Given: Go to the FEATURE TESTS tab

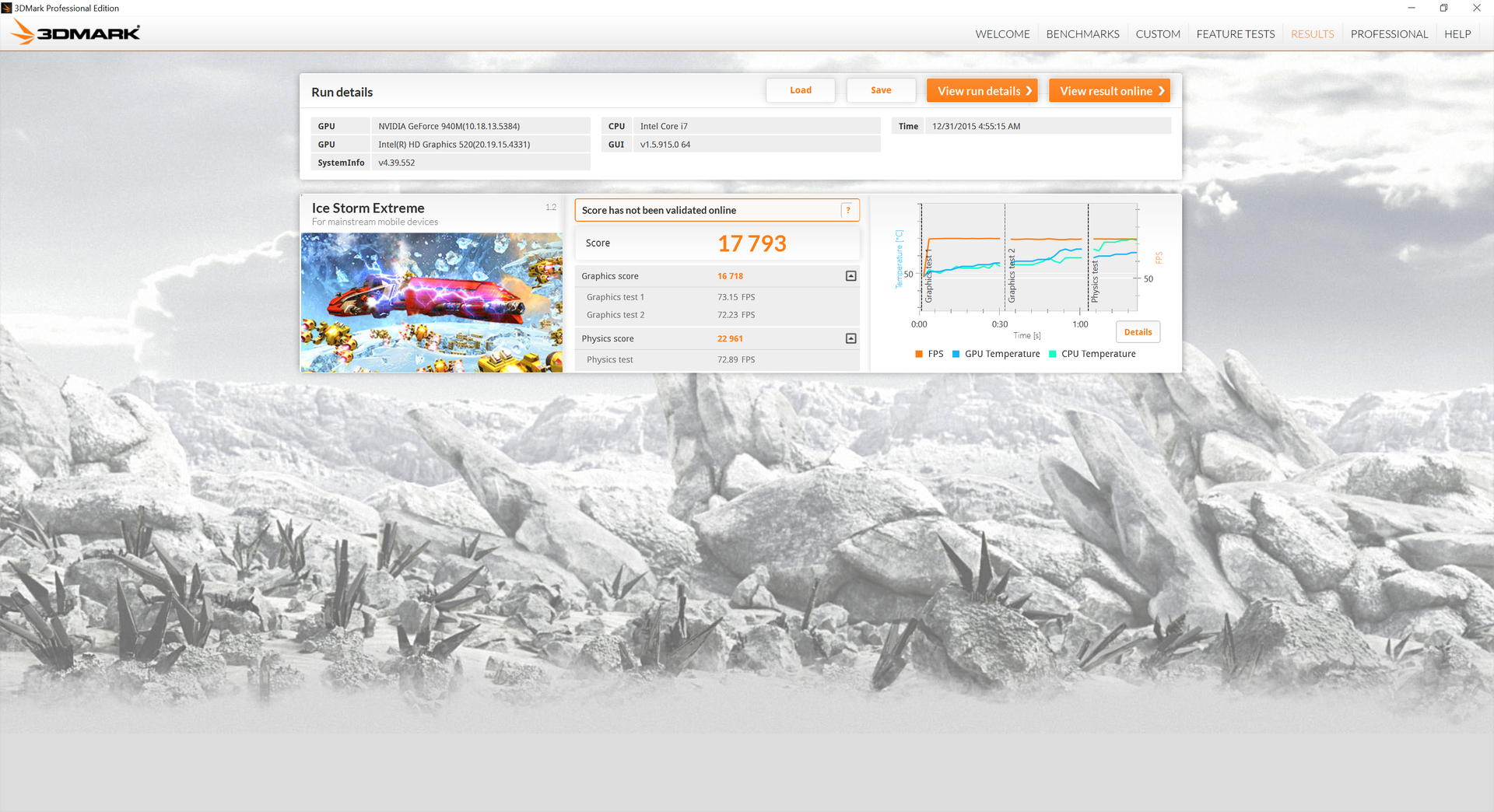Looking at the screenshot, I should click(x=1235, y=34).
